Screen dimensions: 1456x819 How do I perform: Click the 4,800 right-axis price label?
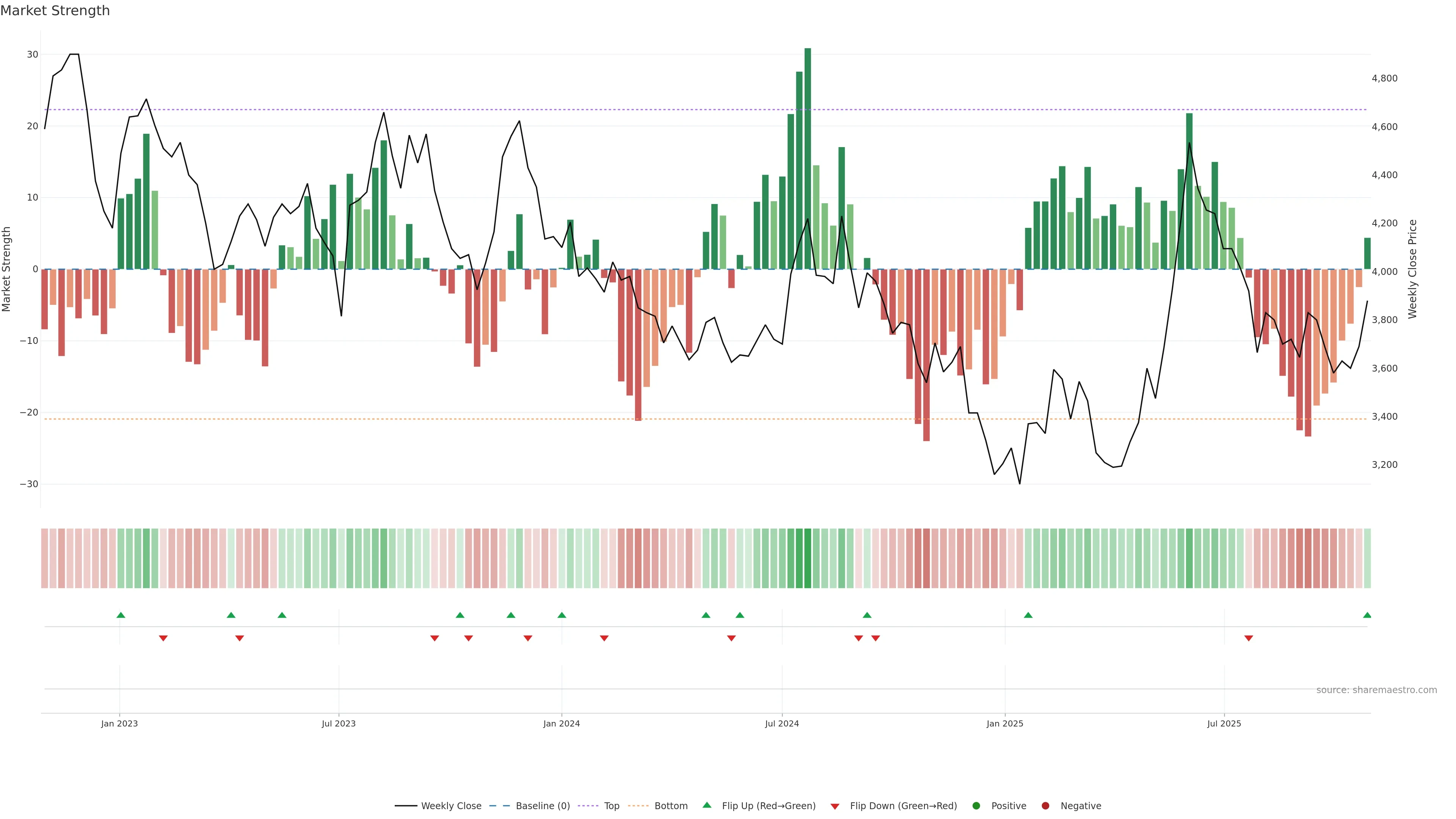pos(1384,78)
